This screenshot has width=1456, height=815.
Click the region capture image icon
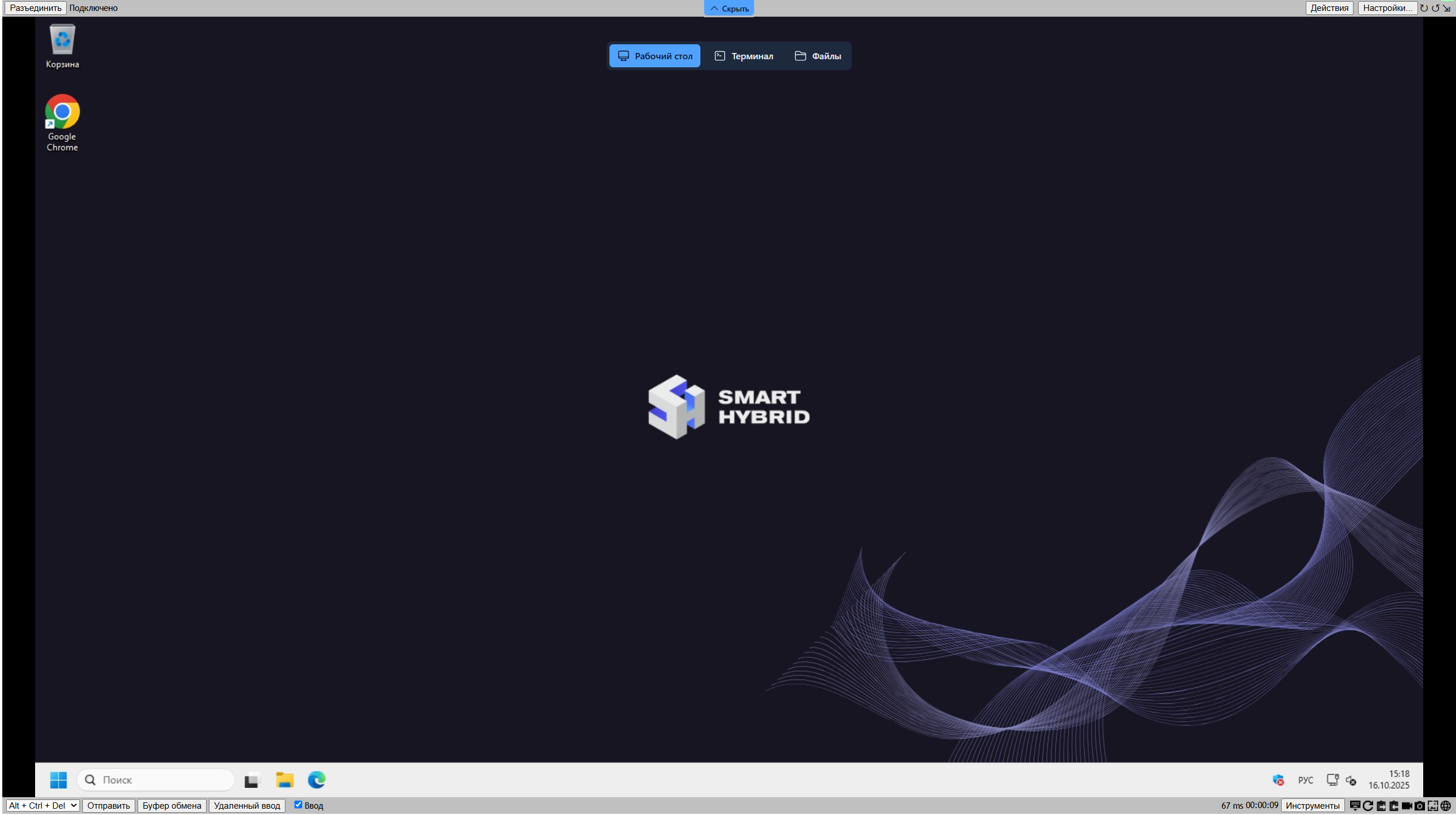1433,806
